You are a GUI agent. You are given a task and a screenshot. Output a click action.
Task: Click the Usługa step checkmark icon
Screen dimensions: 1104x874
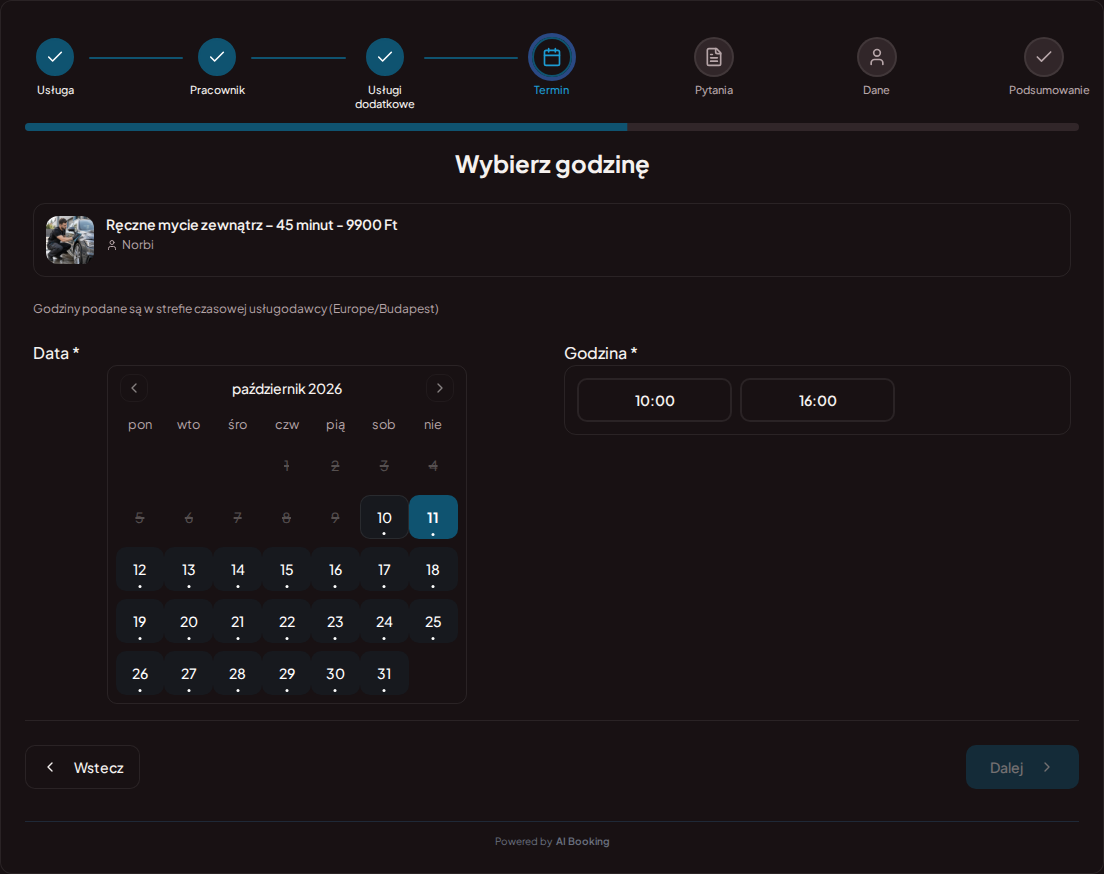(x=55, y=57)
